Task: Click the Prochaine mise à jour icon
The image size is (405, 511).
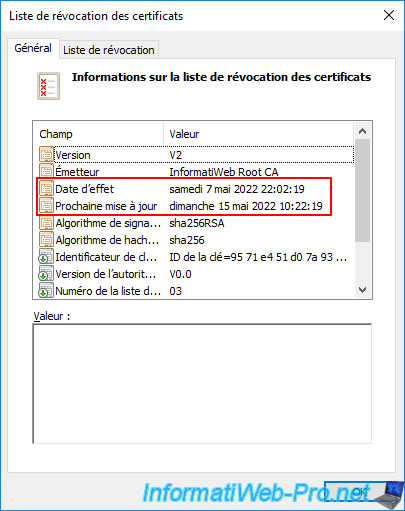Action: [x=46, y=206]
